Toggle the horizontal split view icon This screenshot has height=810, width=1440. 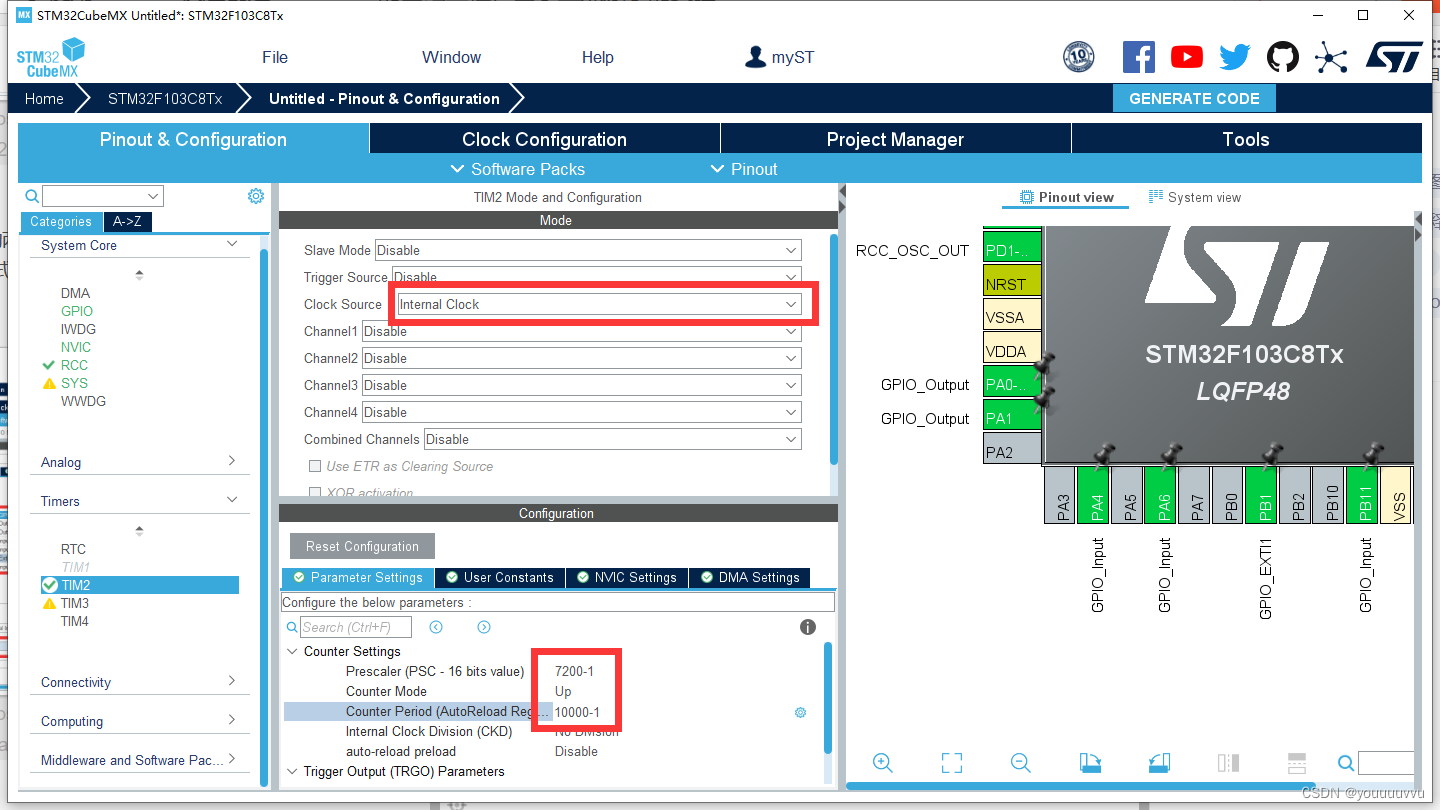(1296, 763)
